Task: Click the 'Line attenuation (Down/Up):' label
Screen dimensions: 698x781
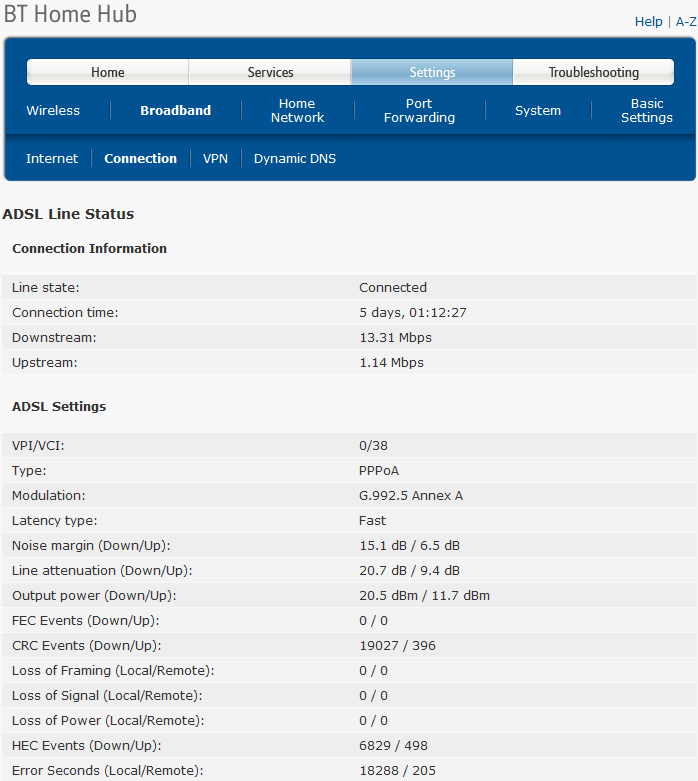Action: [102, 570]
